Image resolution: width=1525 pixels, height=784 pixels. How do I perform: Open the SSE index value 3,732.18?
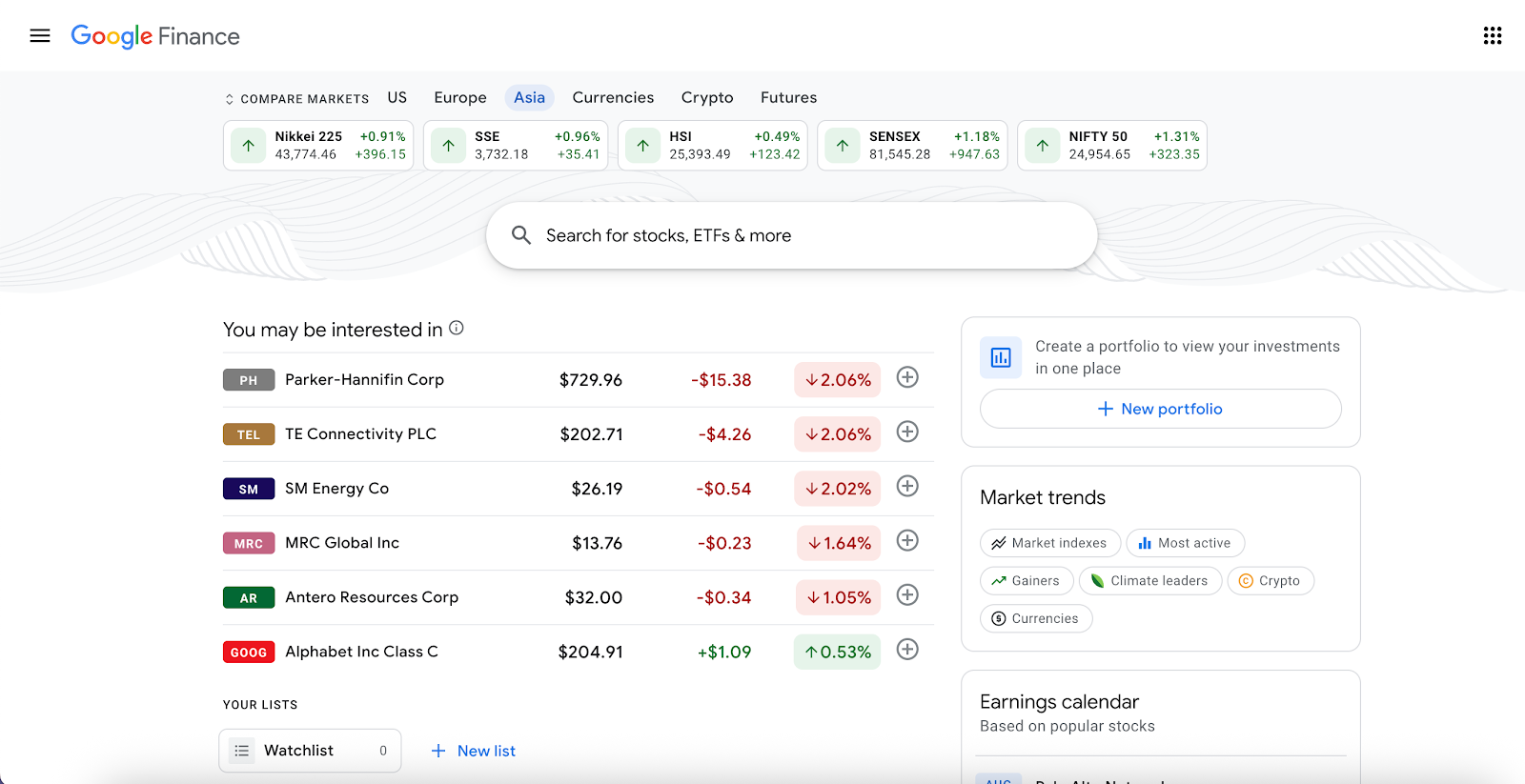tap(501, 154)
